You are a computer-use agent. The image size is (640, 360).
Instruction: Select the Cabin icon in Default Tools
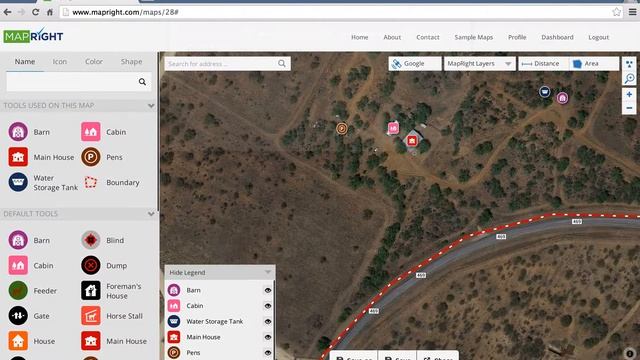click(18, 265)
